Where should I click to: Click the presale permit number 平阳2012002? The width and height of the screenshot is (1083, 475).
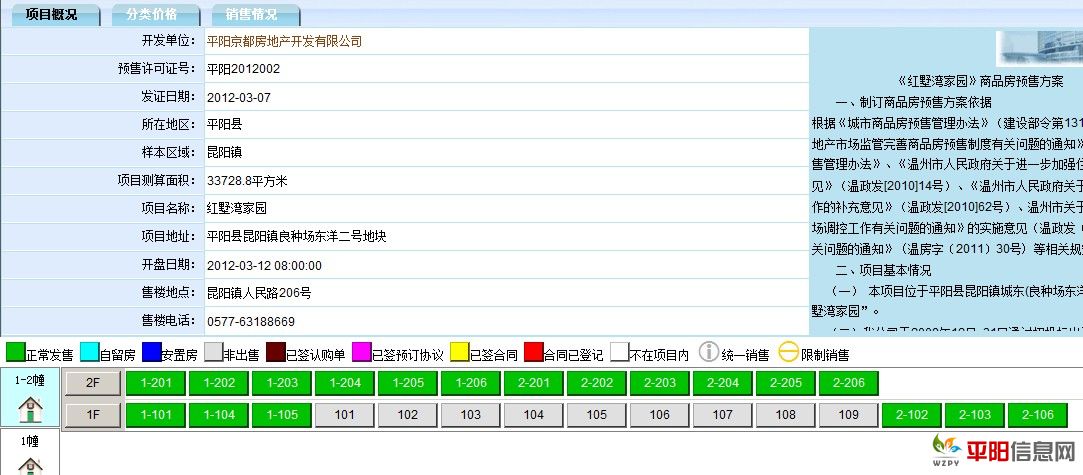[244, 69]
